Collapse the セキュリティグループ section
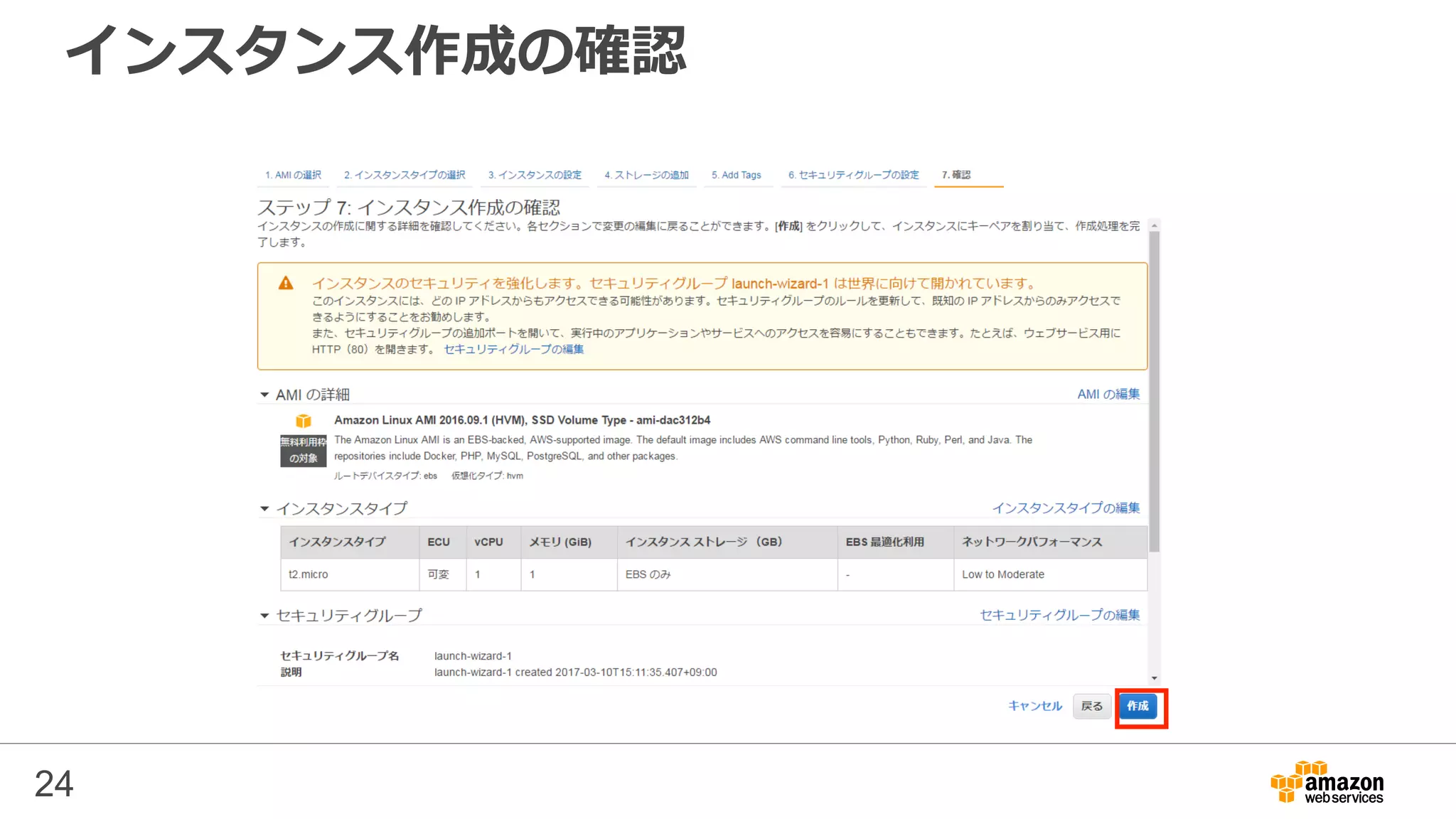The image size is (1456, 819). (x=264, y=616)
